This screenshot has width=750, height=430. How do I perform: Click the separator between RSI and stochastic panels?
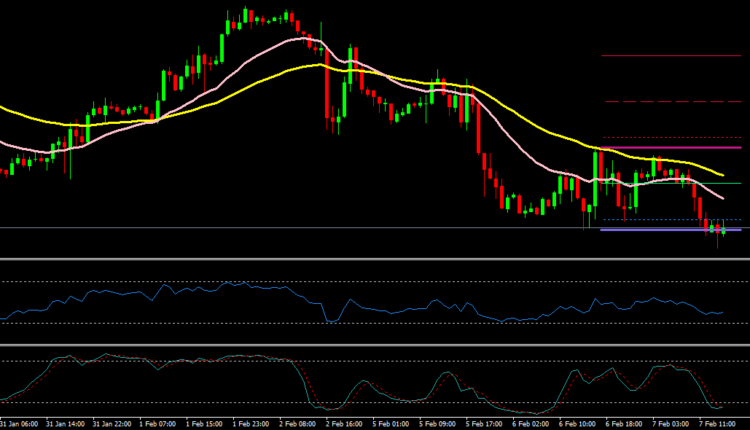click(x=375, y=345)
